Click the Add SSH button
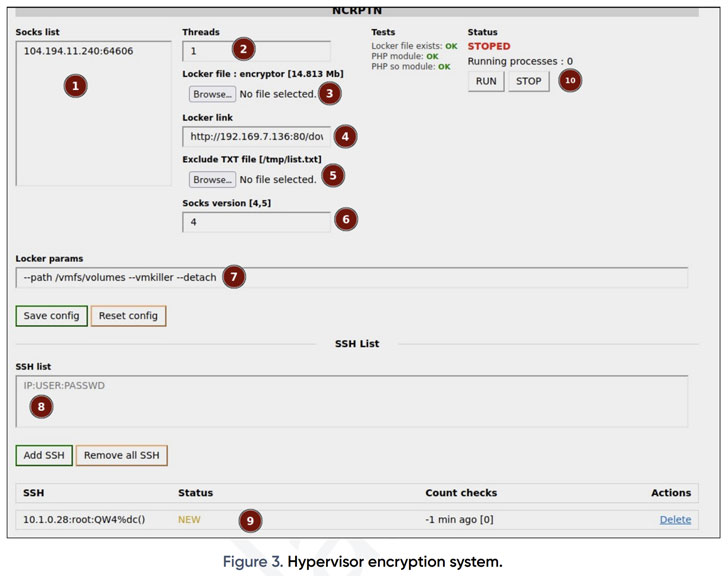 [44, 455]
